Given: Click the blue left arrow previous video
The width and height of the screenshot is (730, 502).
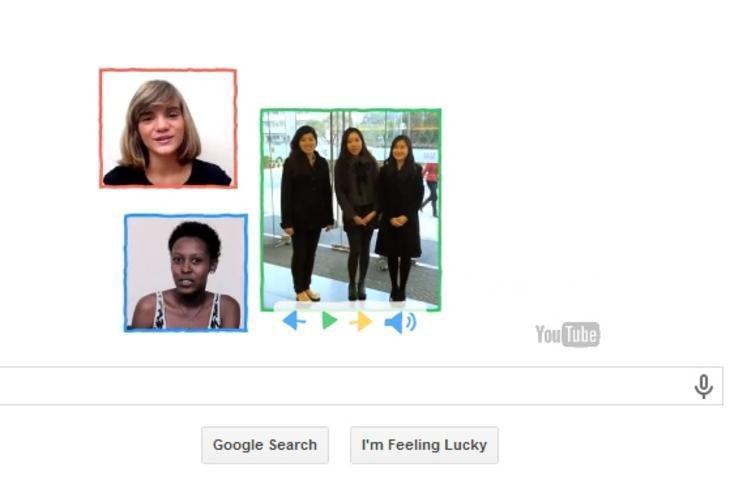Looking at the screenshot, I should pos(294,321).
